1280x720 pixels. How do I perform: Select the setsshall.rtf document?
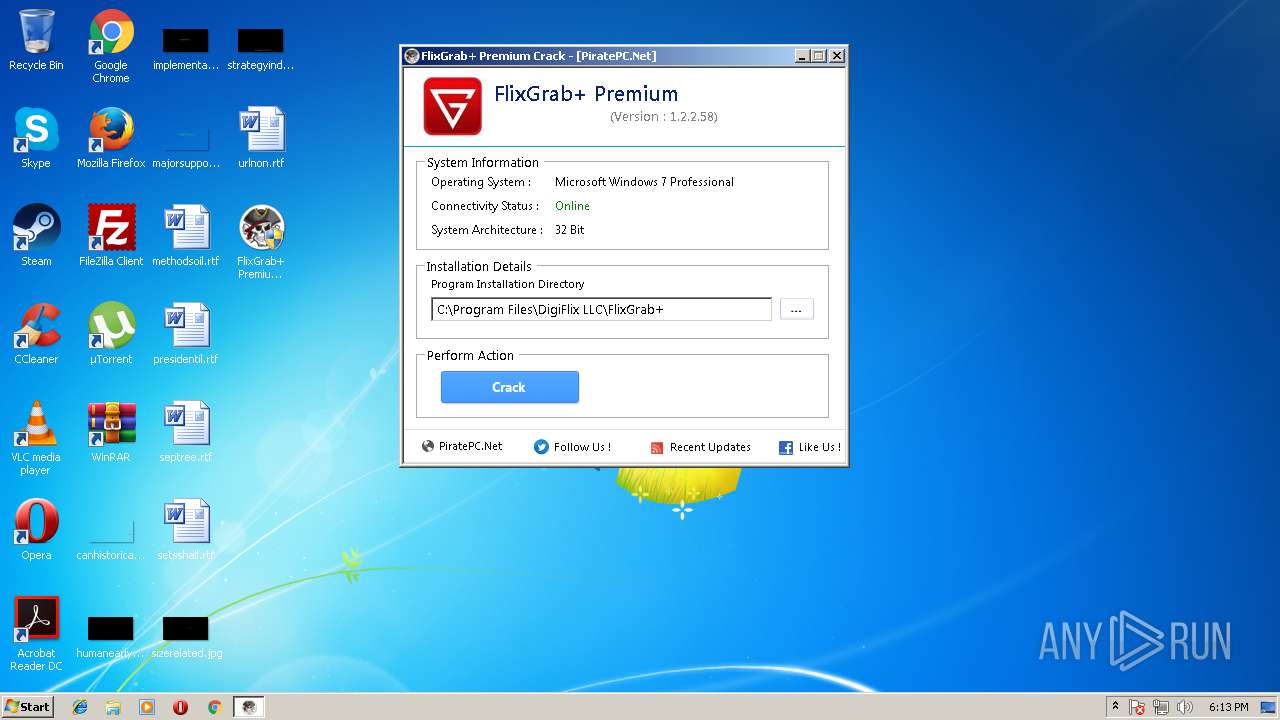[x=186, y=530]
